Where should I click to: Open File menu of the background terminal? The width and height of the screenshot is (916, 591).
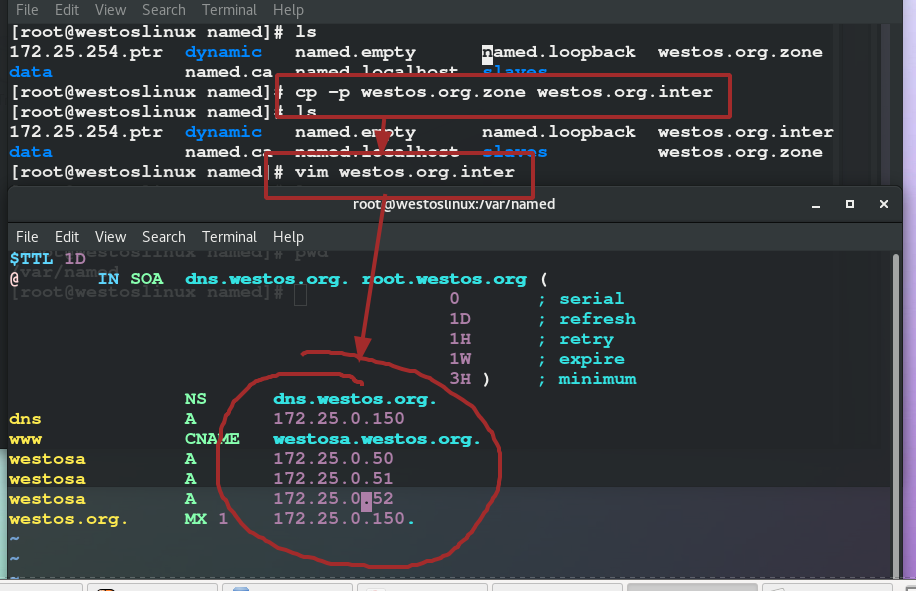click(27, 10)
